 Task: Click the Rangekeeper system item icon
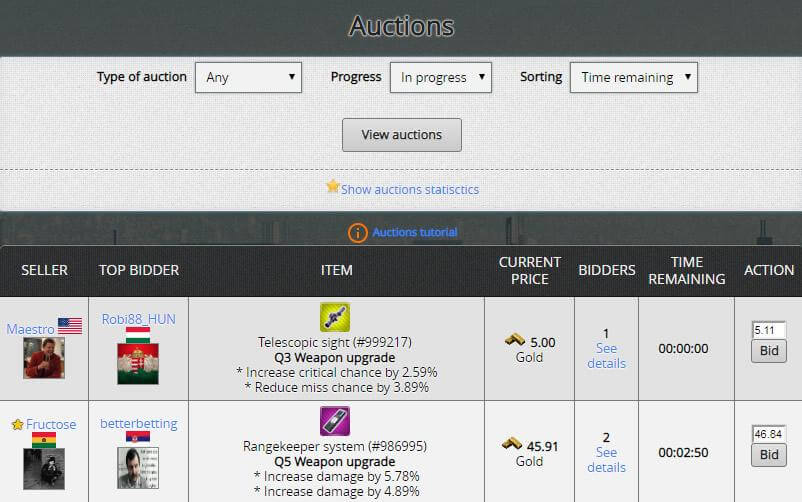pyautogui.click(x=334, y=421)
